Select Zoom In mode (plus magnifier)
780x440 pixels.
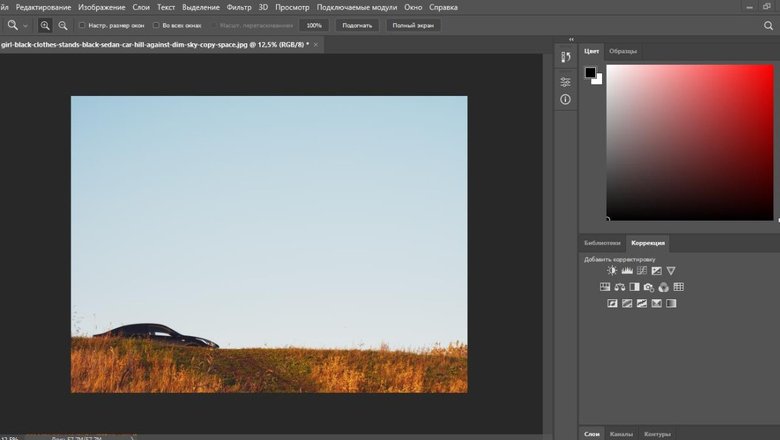[x=45, y=25]
